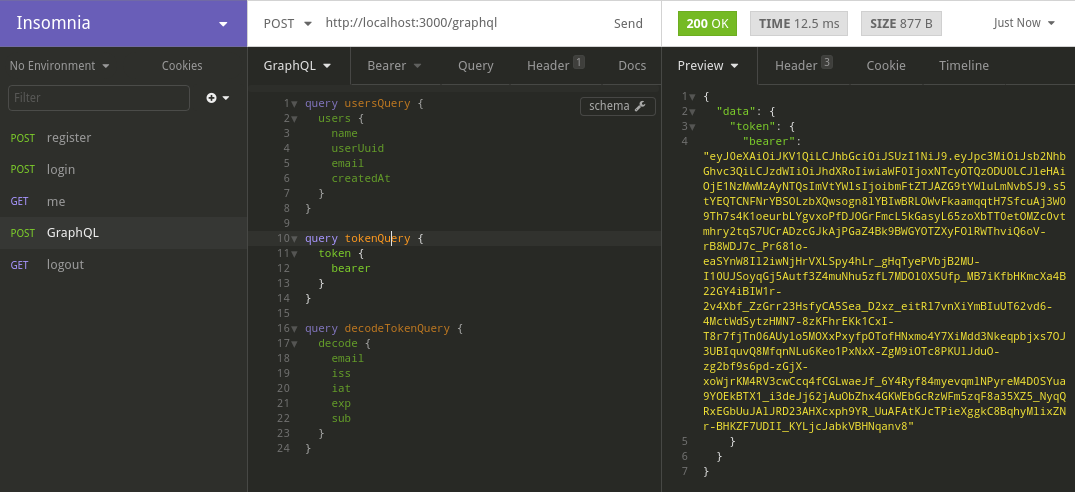
Task: Switch to the Cookie response tab
Action: pyautogui.click(x=886, y=66)
